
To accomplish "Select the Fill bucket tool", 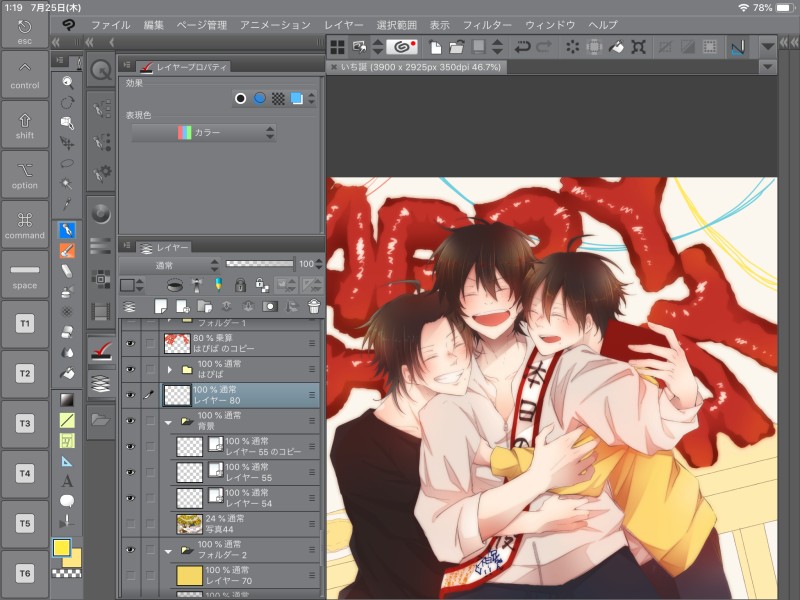I will (x=67, y=373).
